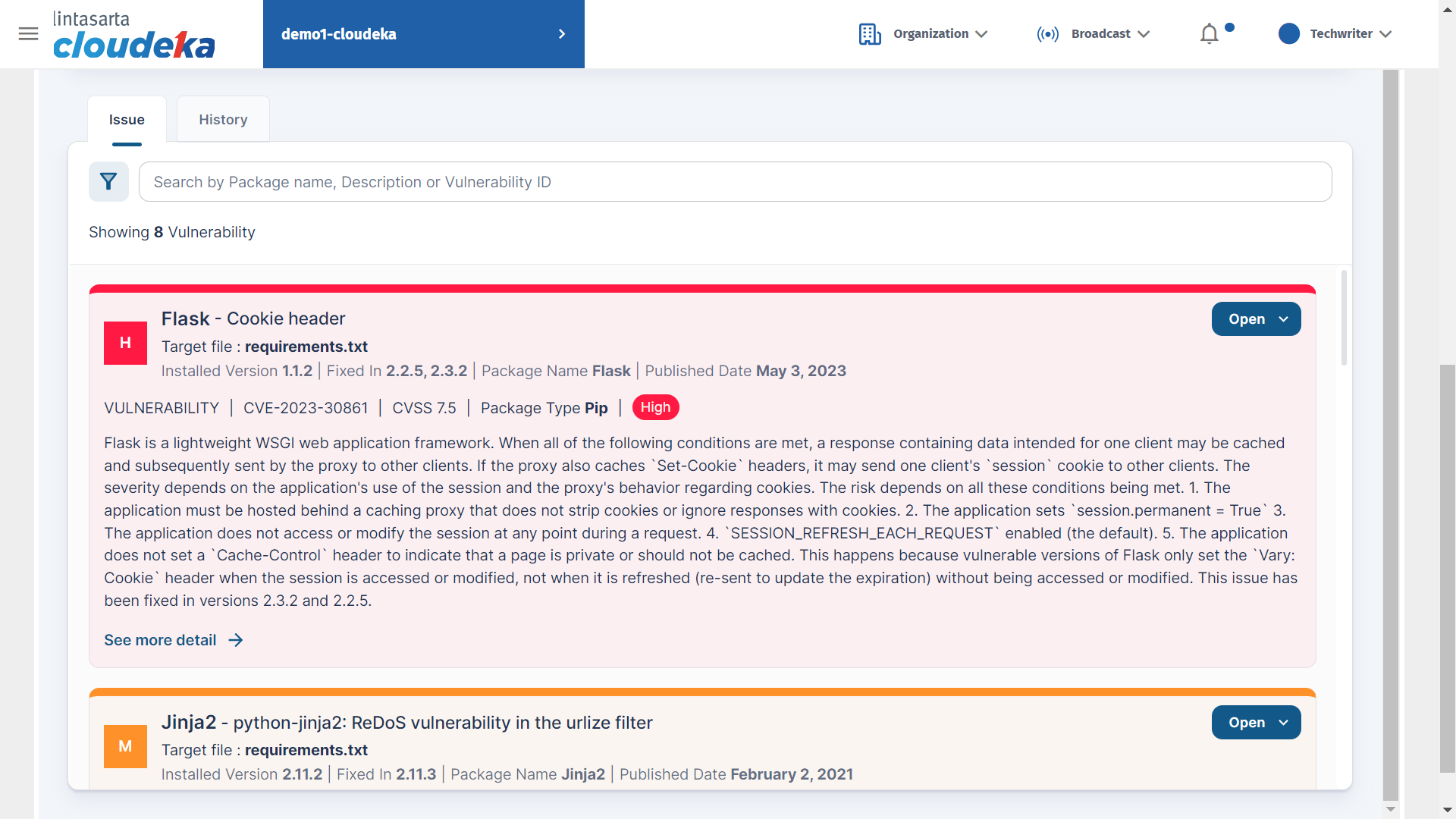Click the Broadcast signal icon
This screenshot has height=819, width=1456.
[1047, 34]
